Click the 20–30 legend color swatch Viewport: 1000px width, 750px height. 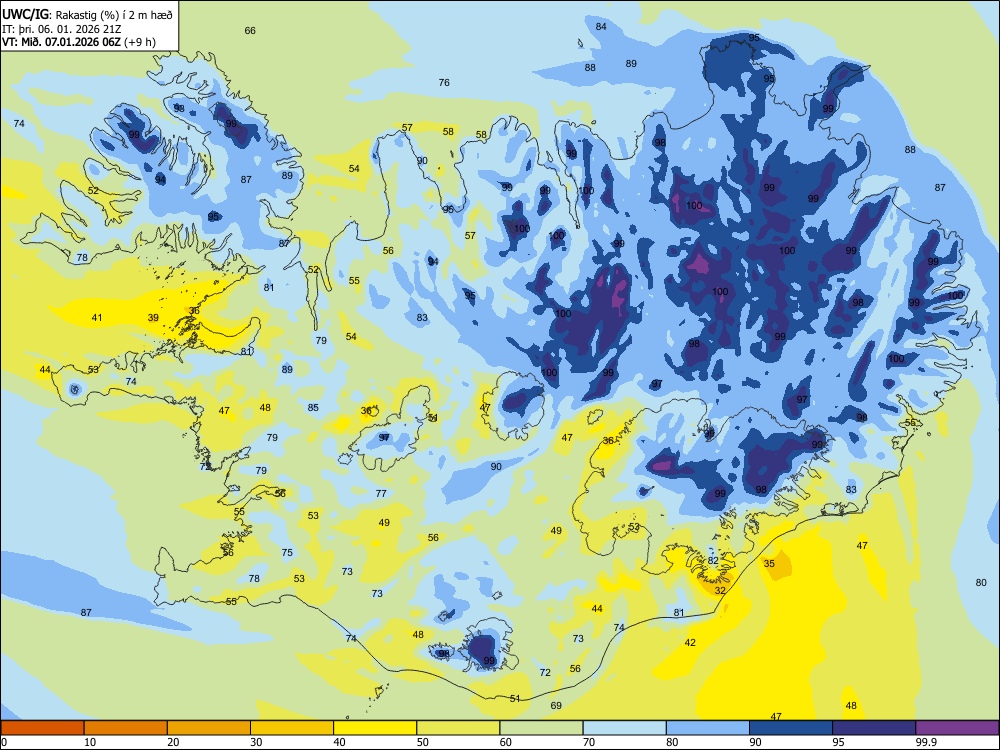[209, 728]
